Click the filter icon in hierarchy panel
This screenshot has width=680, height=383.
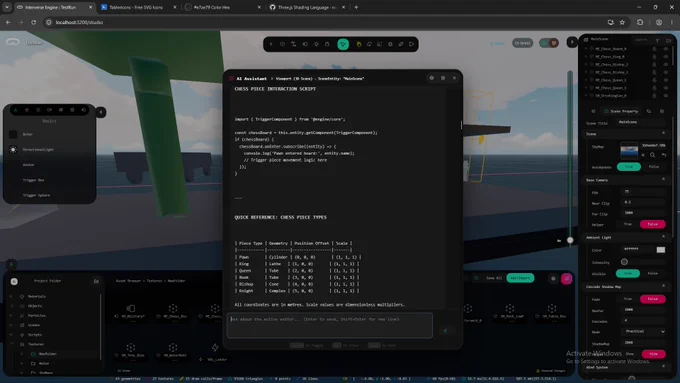point(657,40)
